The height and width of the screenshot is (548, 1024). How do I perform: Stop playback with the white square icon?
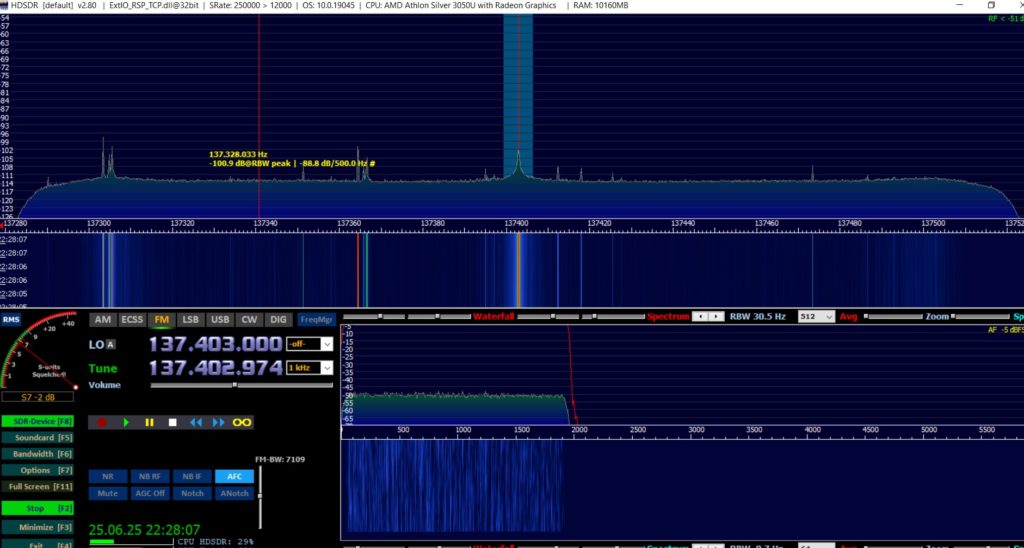coord(172,423)
